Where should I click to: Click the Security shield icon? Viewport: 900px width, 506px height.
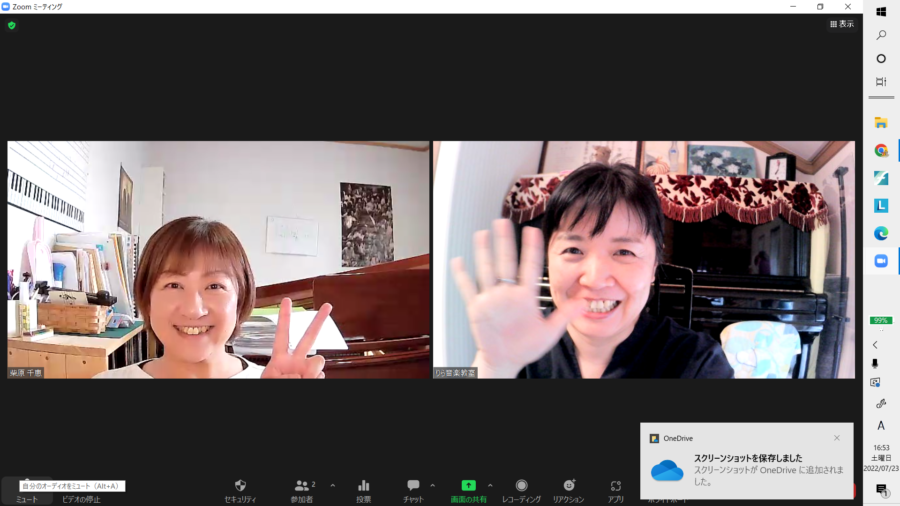coord(240,485)
